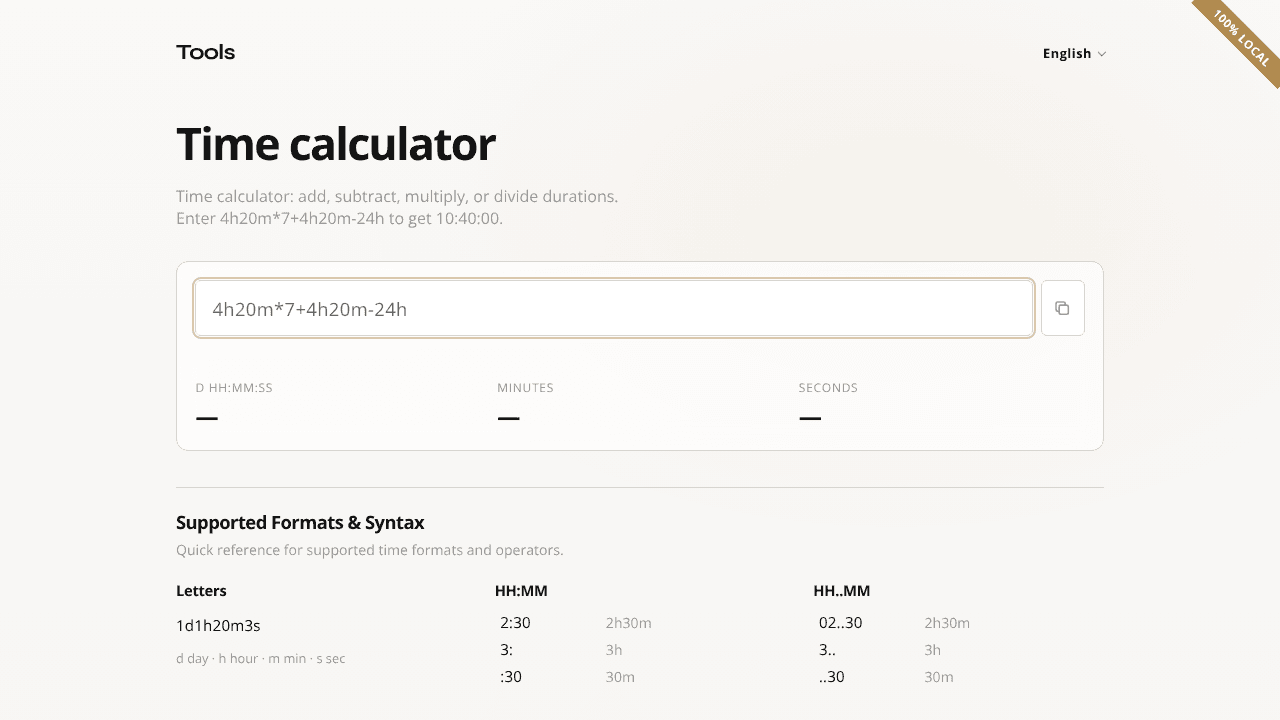Click 30m next to :30
This screenshot has width=1280, height=720.
[x=620, y=677]
